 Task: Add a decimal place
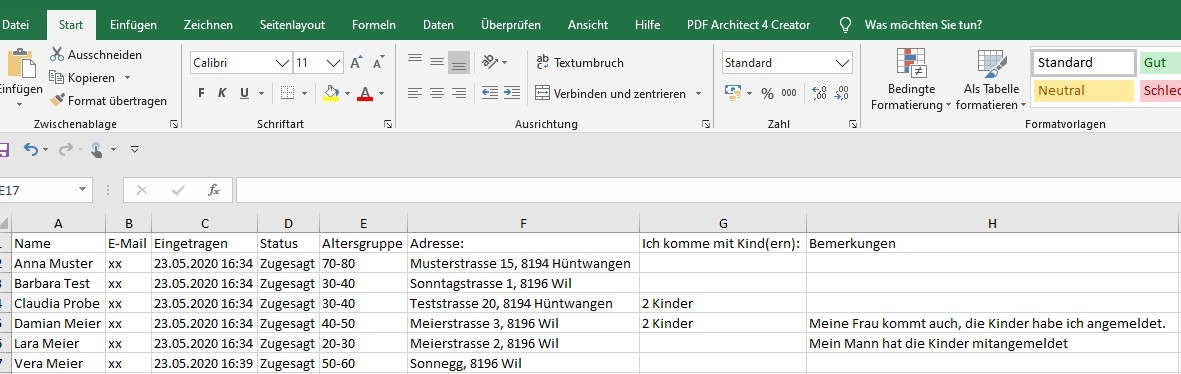(819, 93)
